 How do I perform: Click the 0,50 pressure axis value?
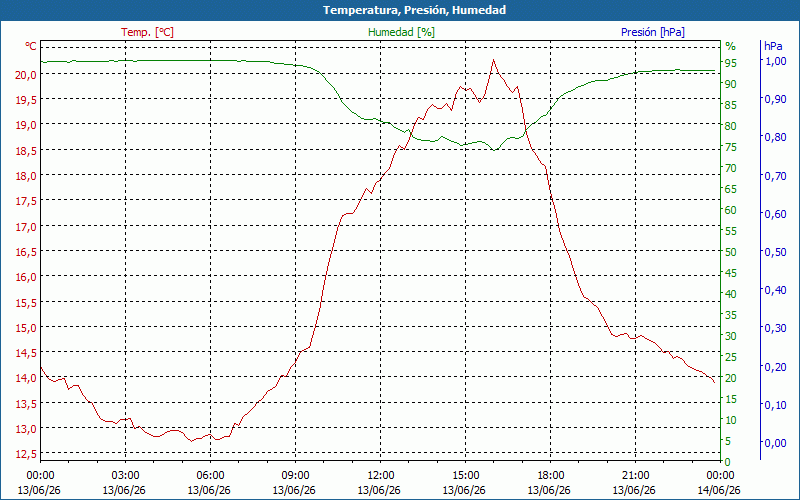pos(775,252)
